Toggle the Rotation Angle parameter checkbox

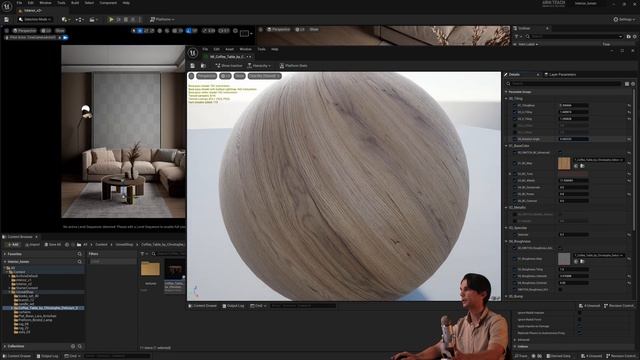point(515,139)
